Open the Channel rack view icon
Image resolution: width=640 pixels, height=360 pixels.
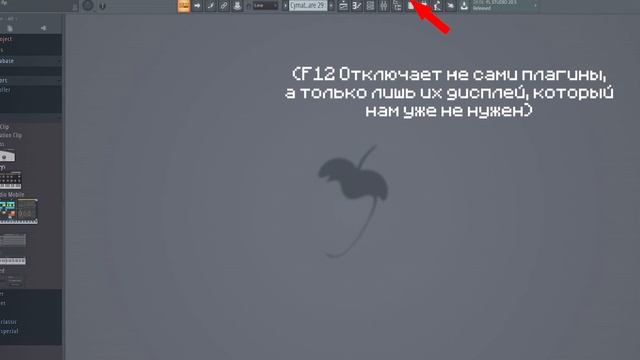click(370, 6)
